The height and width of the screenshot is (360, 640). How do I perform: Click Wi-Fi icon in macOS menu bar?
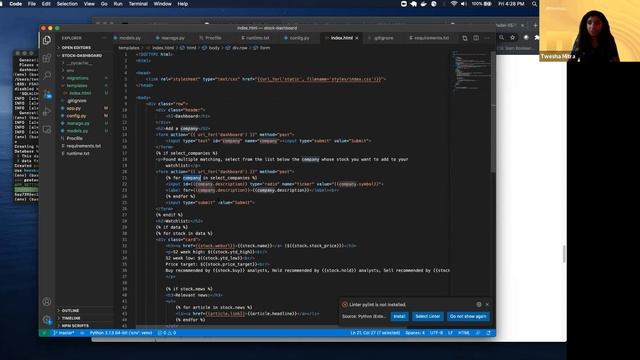pyautogui.click(x=453, y=4)
